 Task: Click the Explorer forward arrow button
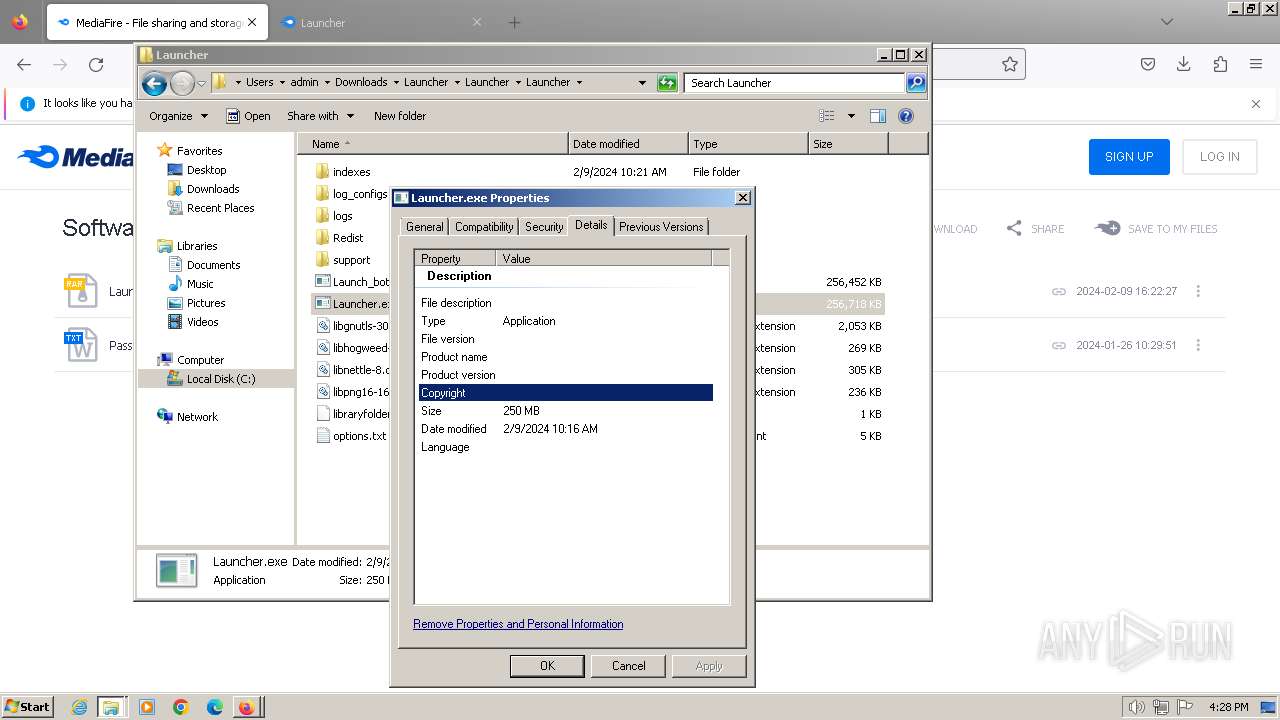182,83
